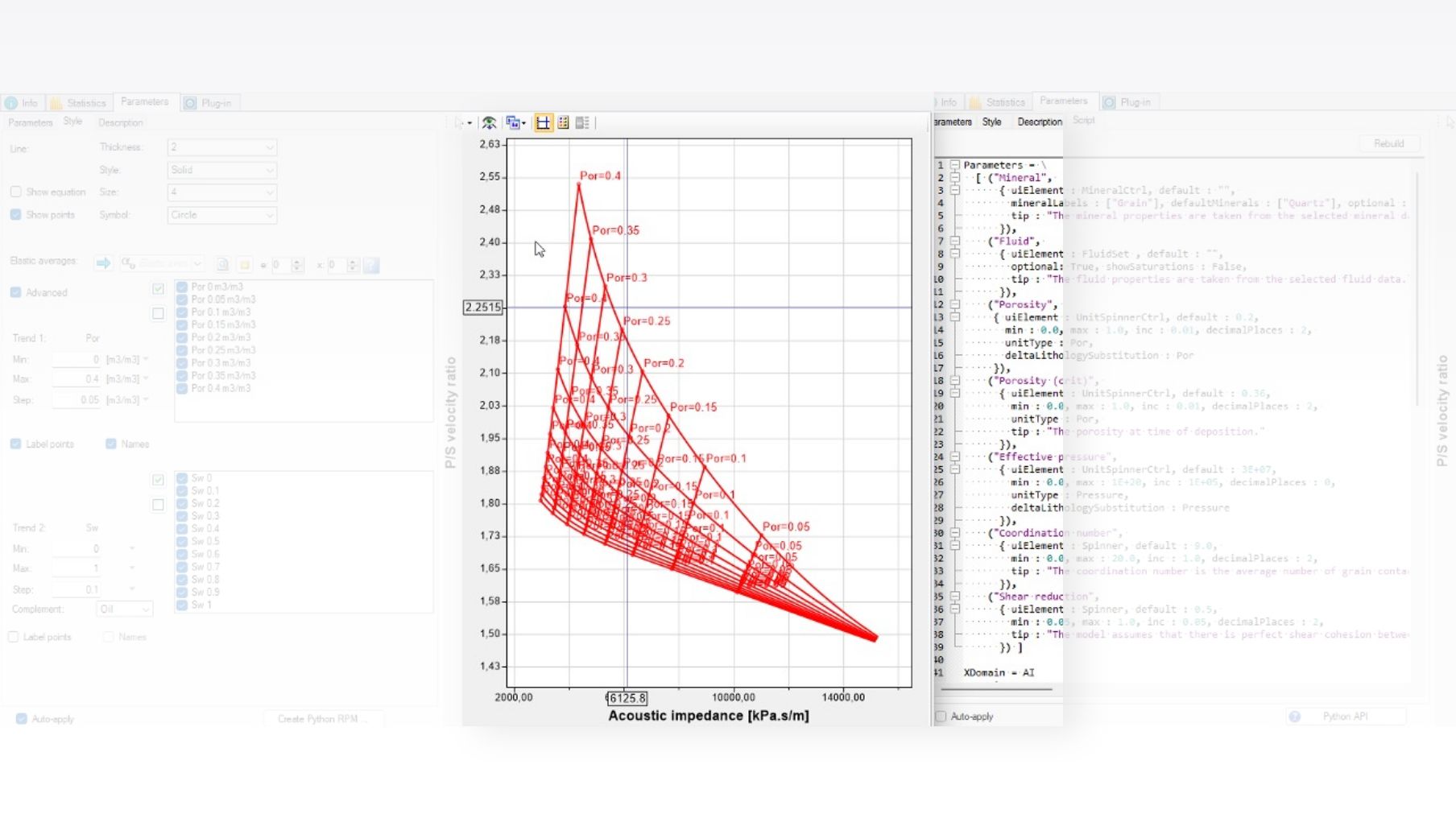1456x818 pixels.
Task: Open the window layout dropdown icon in chart toolbar
Action: (x=515, y=123)
